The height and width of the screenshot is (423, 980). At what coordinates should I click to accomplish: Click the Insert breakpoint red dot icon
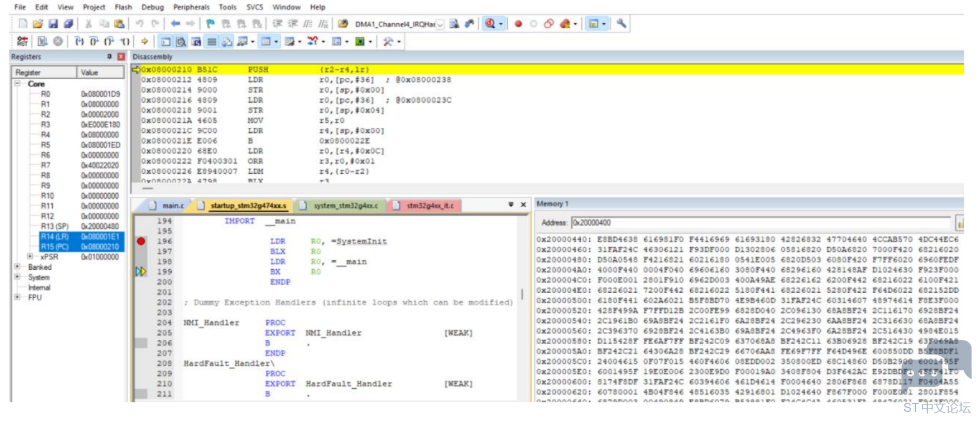(518, 24)
